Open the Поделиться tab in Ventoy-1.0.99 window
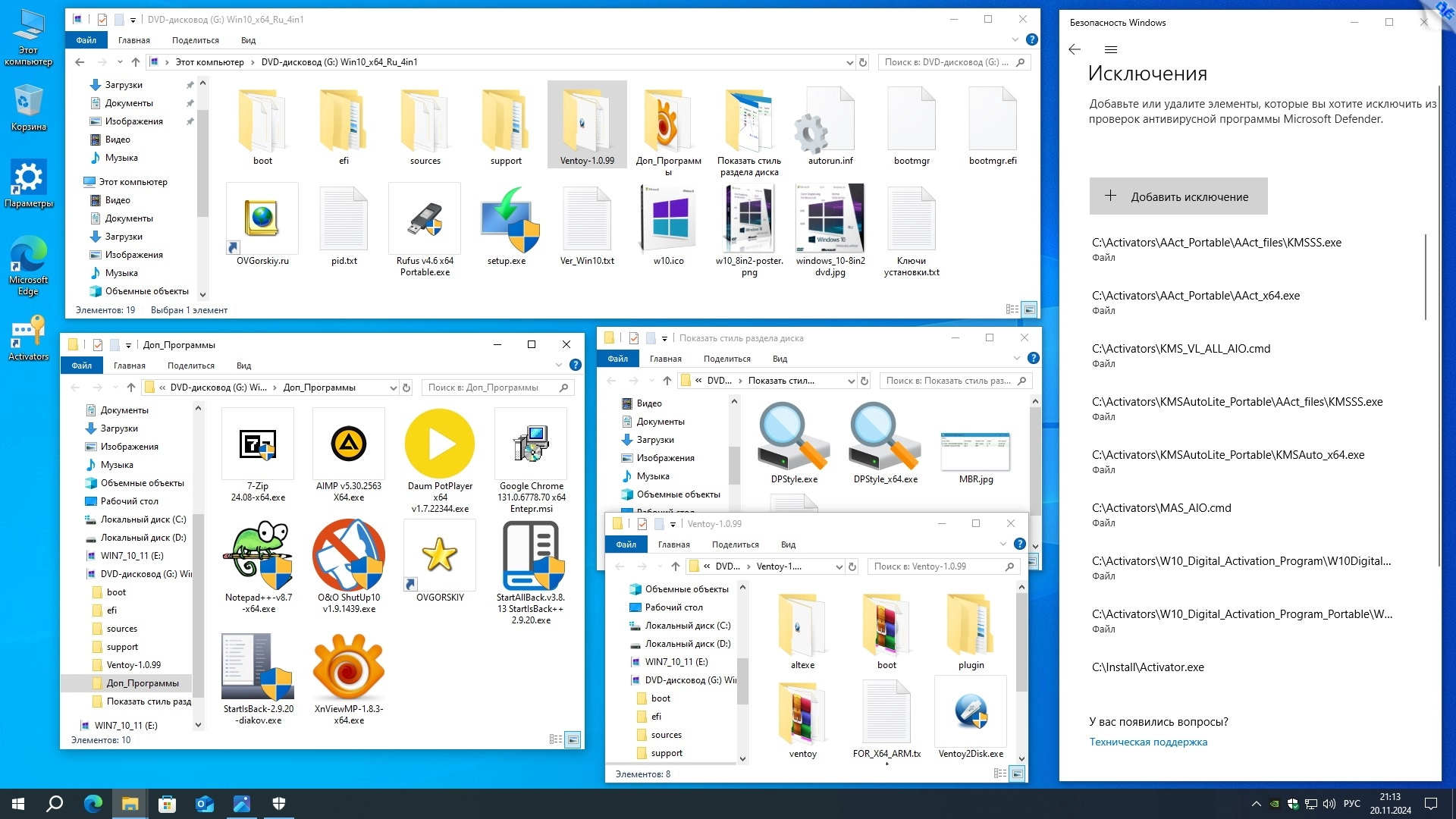The height and width of the screenshot is (819, 1456). (x=735, y=544)
